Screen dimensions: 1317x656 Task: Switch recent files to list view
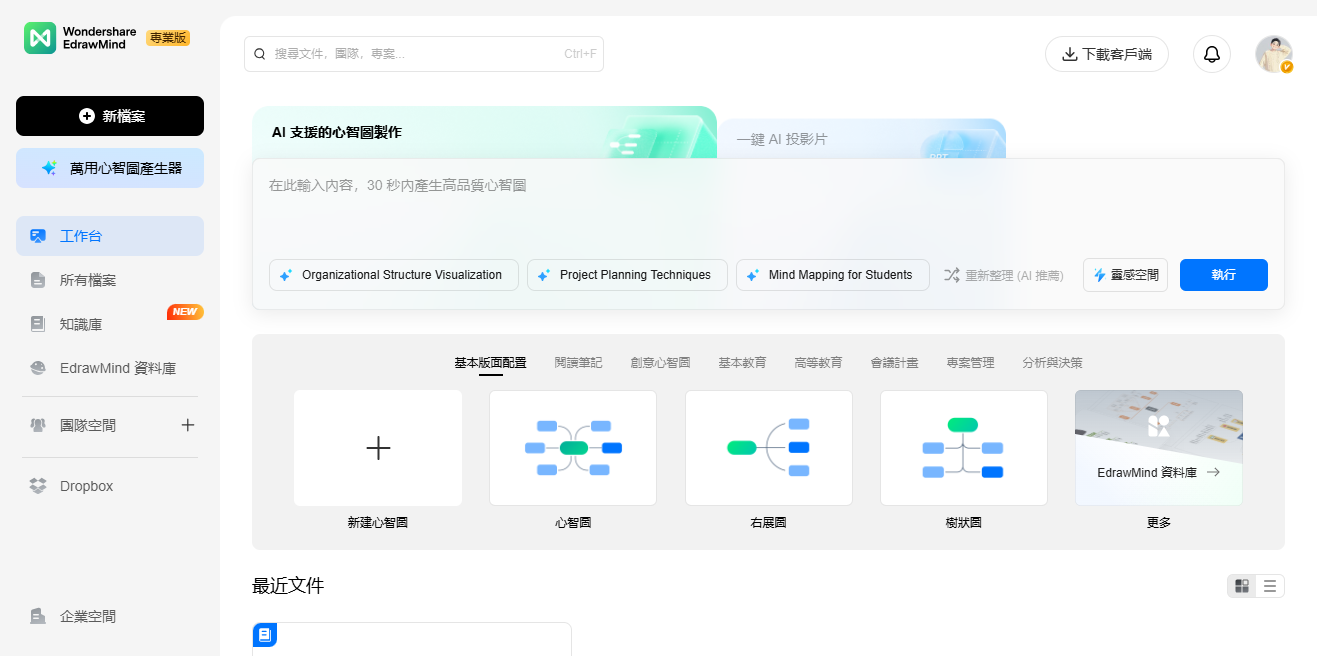(x=1269, y=586)
